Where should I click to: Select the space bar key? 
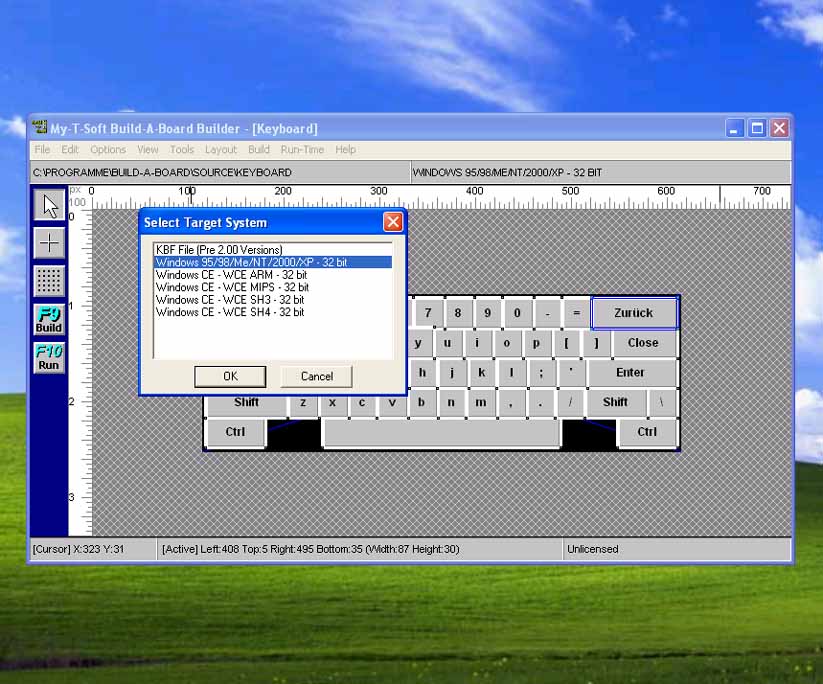(441, 433)
